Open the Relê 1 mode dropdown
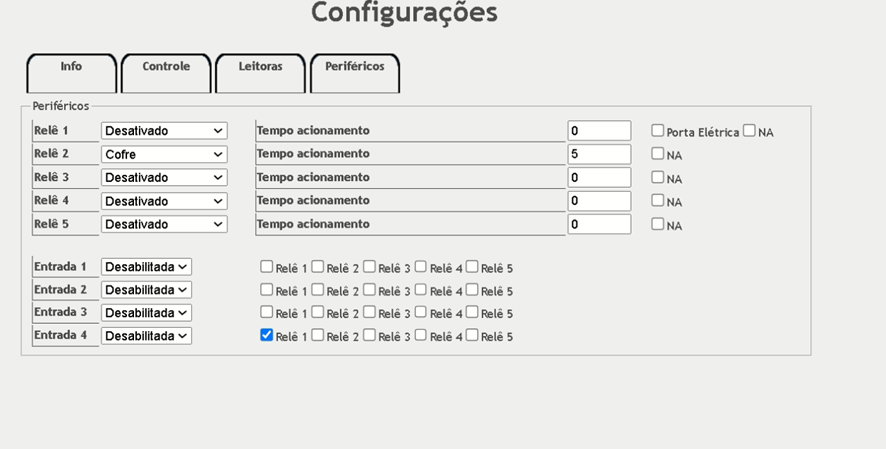 pos(164,131)
